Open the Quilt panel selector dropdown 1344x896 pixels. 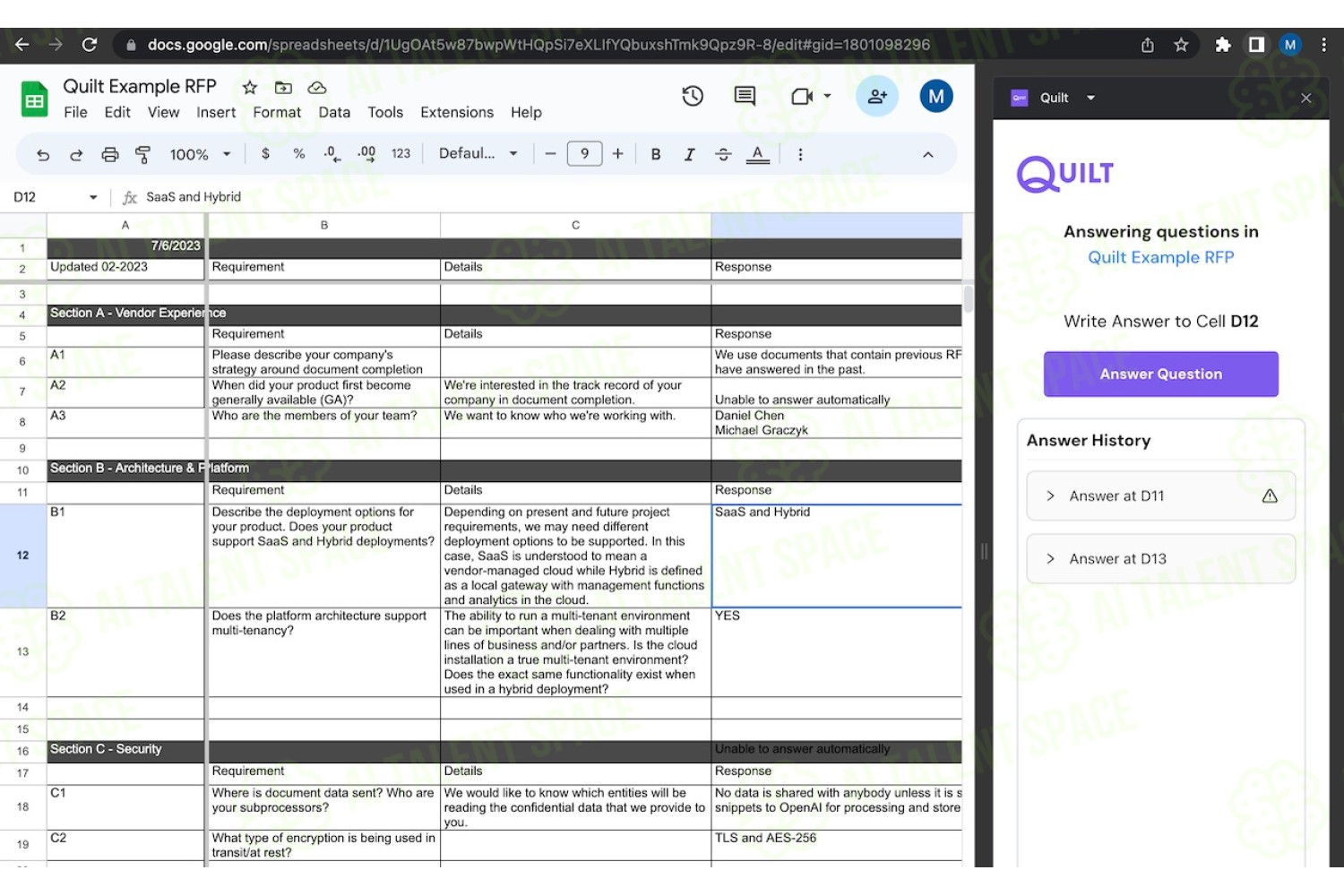1090,98
